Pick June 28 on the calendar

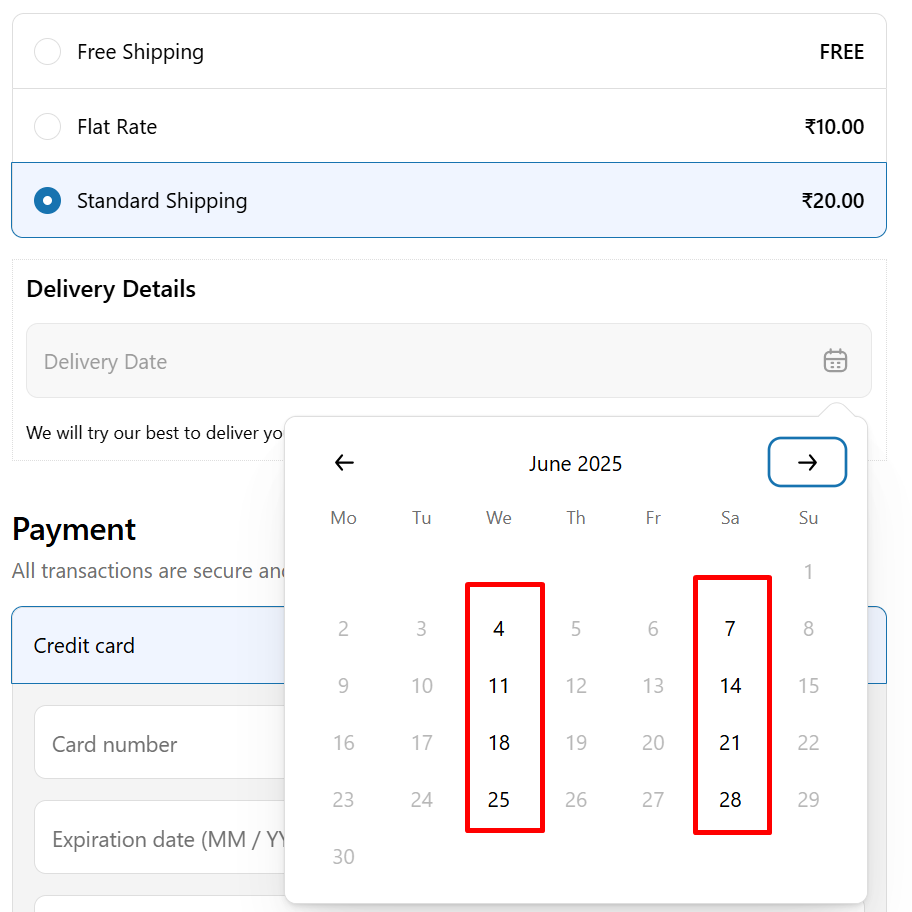(x=730, y=800)
